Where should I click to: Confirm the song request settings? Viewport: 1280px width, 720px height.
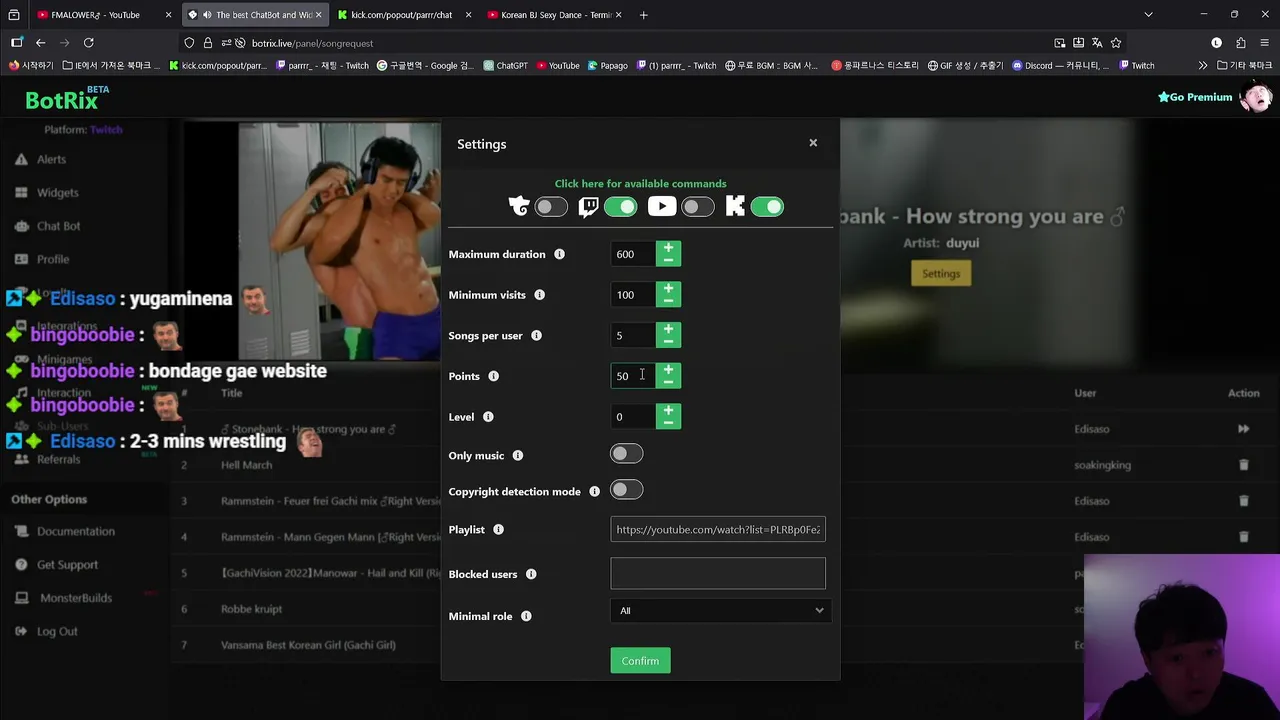(640, 661)
